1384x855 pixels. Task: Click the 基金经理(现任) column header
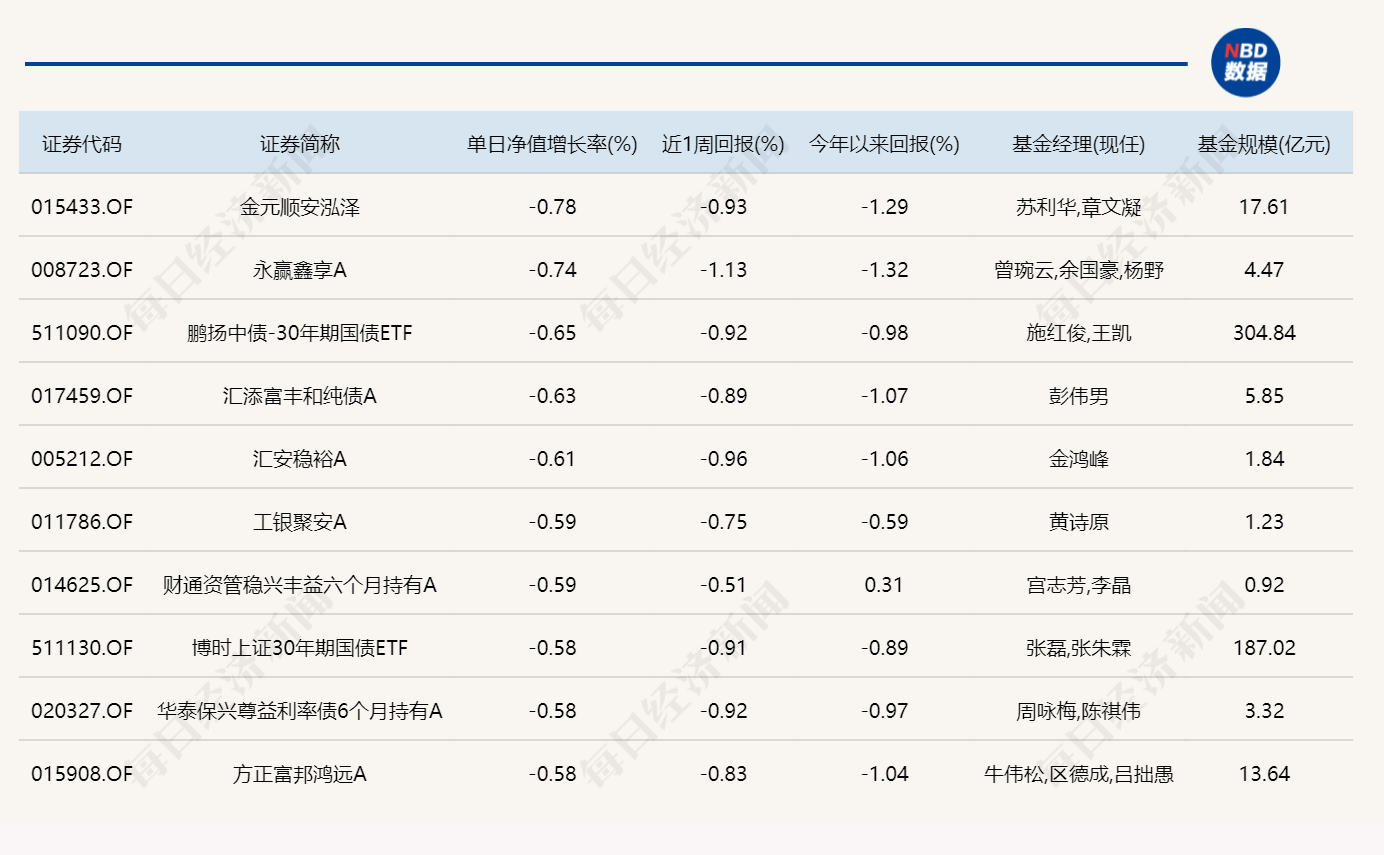(1078, 144)
